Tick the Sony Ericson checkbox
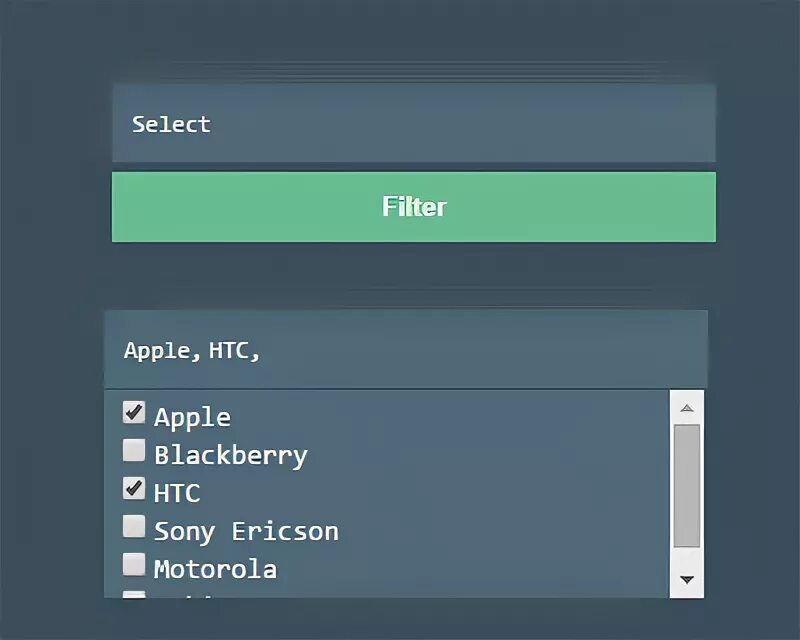This screenshot has width=800, height=640. pos(134,526)
